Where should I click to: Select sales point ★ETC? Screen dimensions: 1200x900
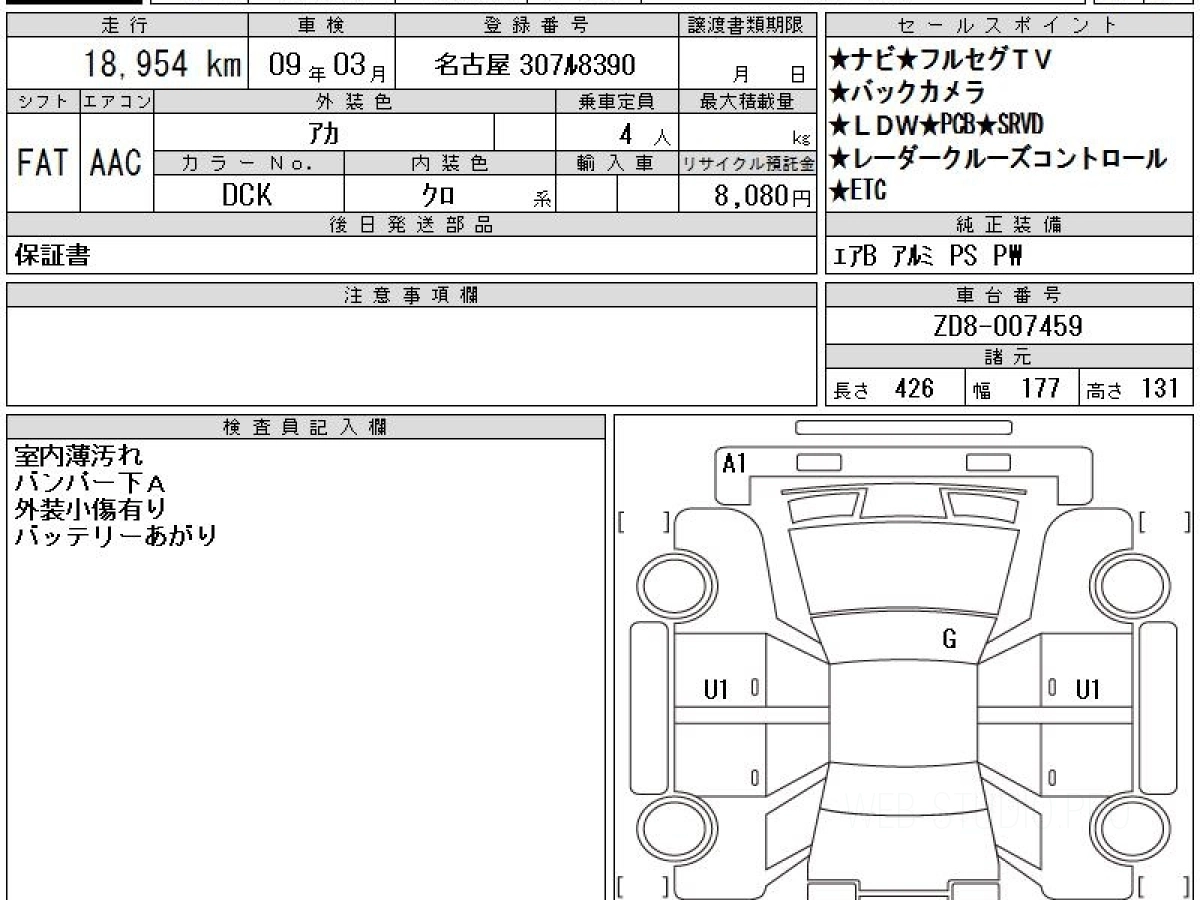[x=858, y=189]
